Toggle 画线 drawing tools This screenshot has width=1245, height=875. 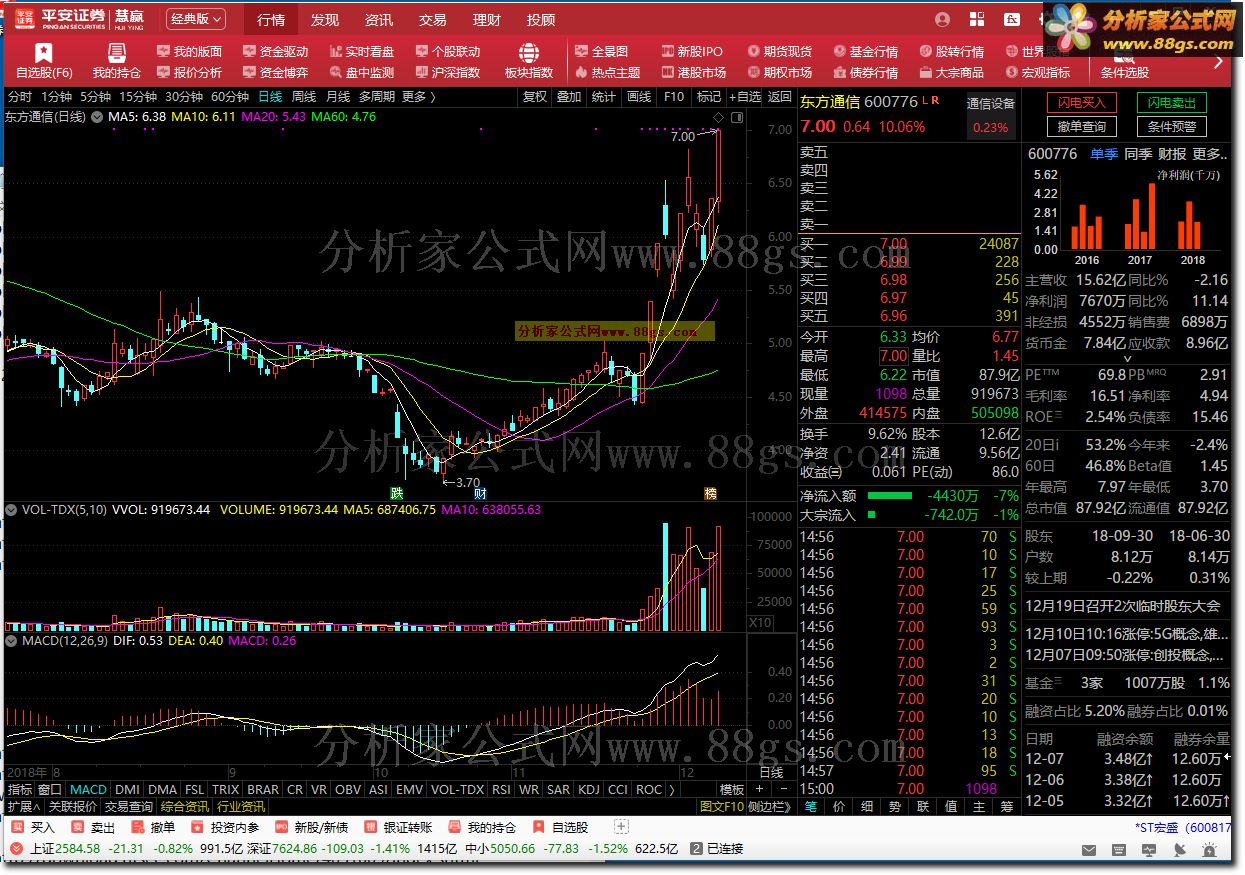[638, 97]
